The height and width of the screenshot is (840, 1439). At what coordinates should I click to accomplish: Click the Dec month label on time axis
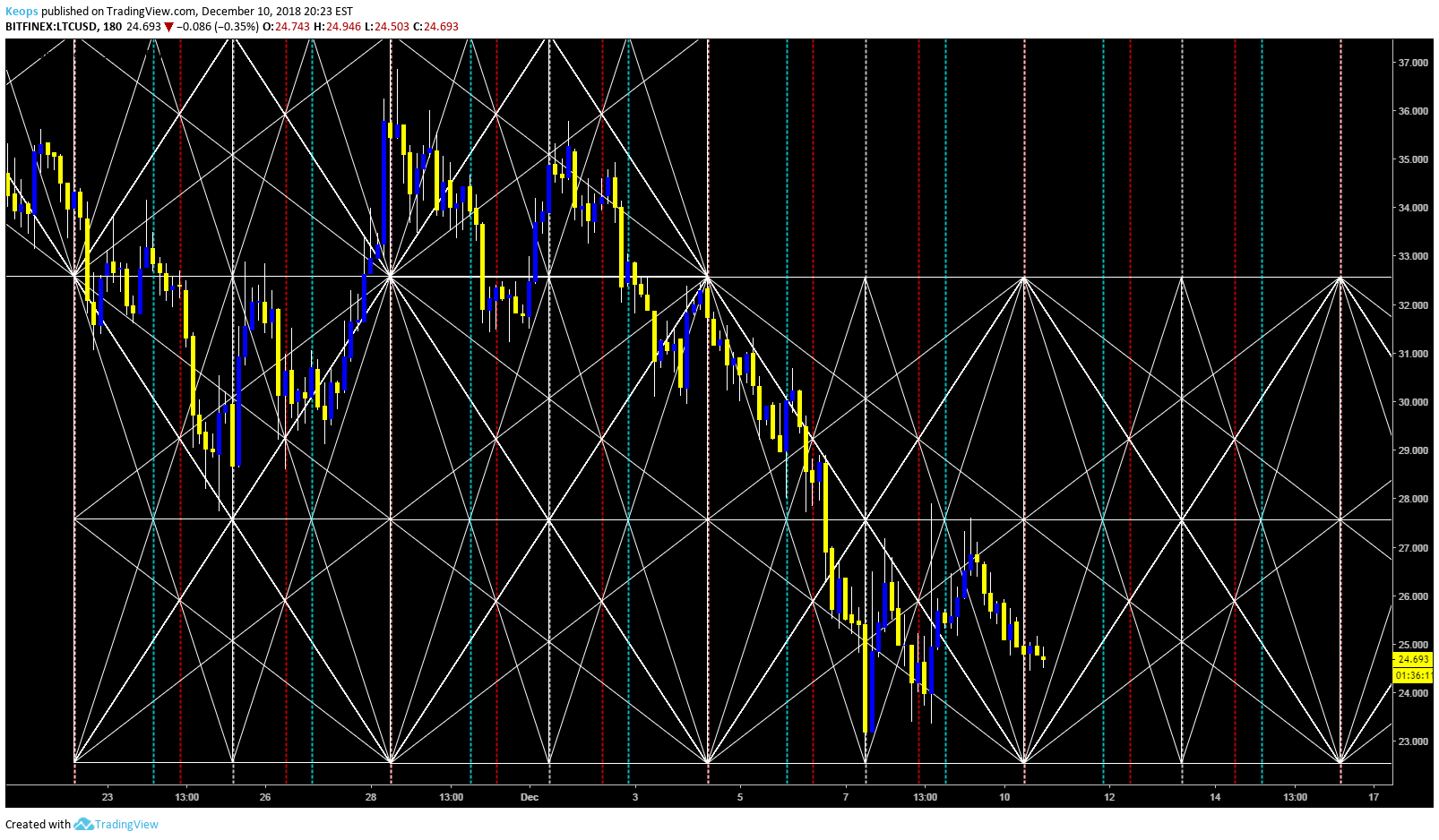pos(530,796)
